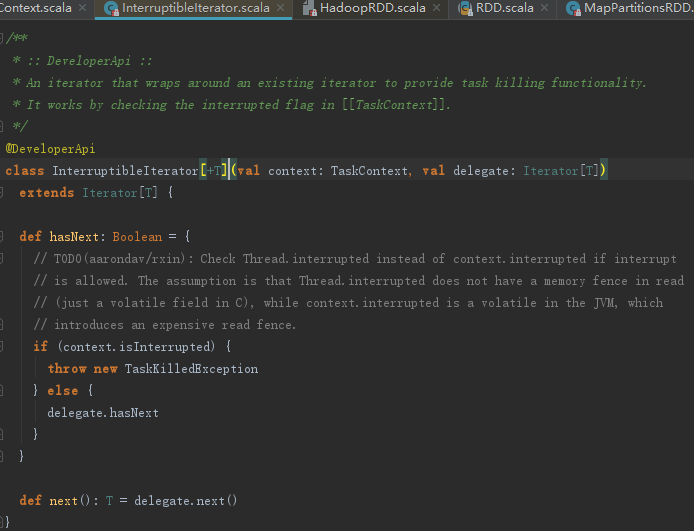The width and height of the screenshot is (694, 531).
Task: Click the [+T] type parameter
Action: click(214, 171)
